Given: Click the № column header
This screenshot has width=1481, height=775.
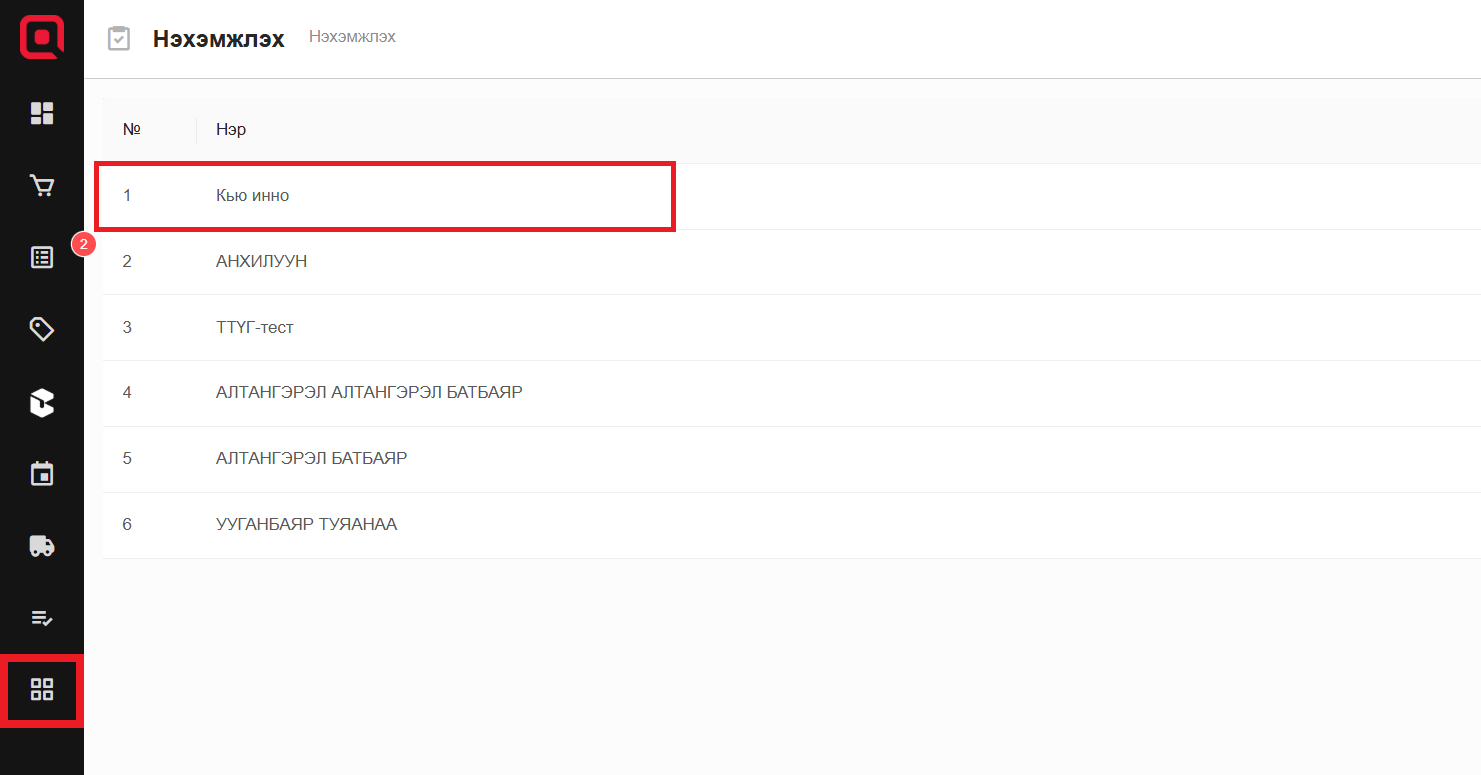Looking at the screenshot, I should pos(131,130).
